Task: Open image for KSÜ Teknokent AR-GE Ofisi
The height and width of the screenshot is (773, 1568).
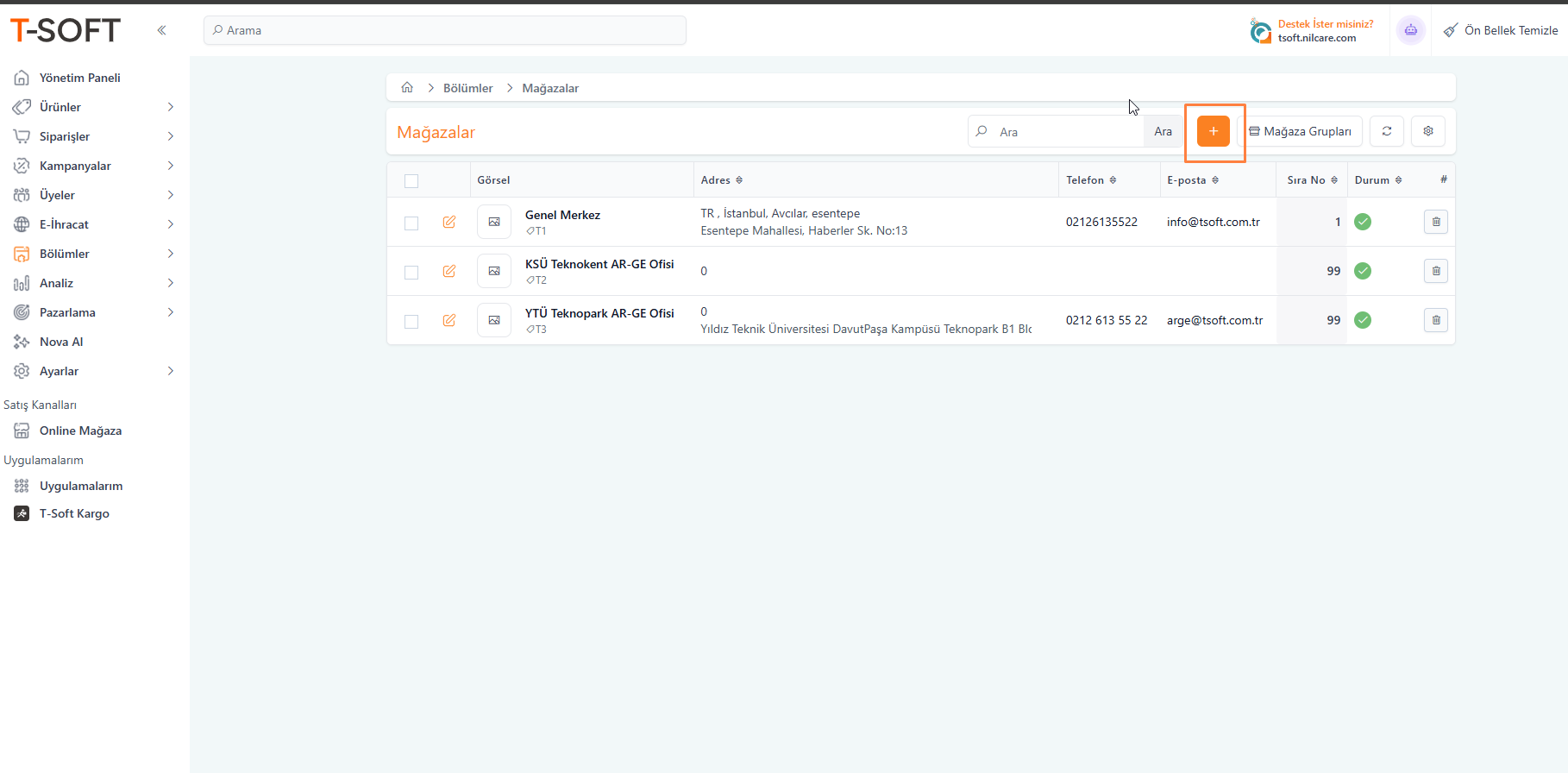Action: pos(494,271)
